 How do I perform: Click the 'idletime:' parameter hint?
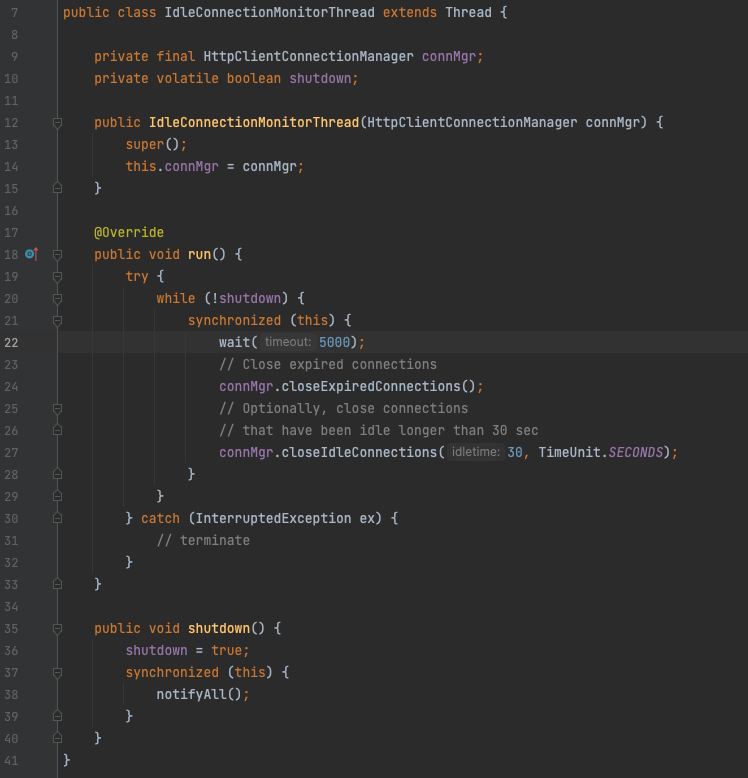coord(476,452)
